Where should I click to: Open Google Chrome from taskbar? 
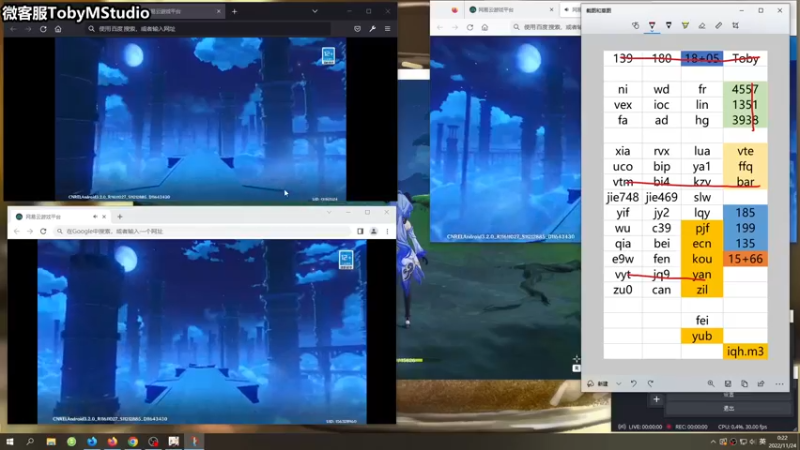click(x=133, y=442)
